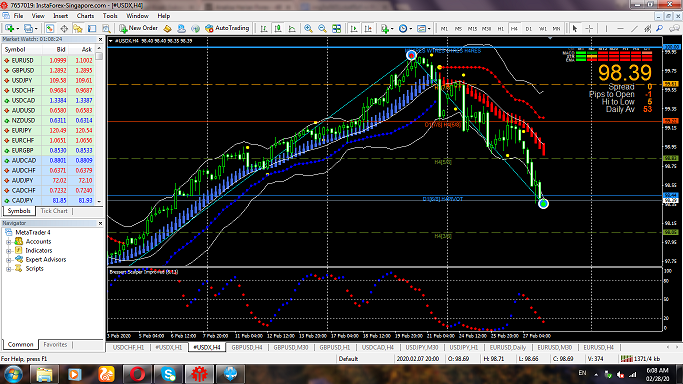Switch to the MN timeframe

(x=556, y=28)
